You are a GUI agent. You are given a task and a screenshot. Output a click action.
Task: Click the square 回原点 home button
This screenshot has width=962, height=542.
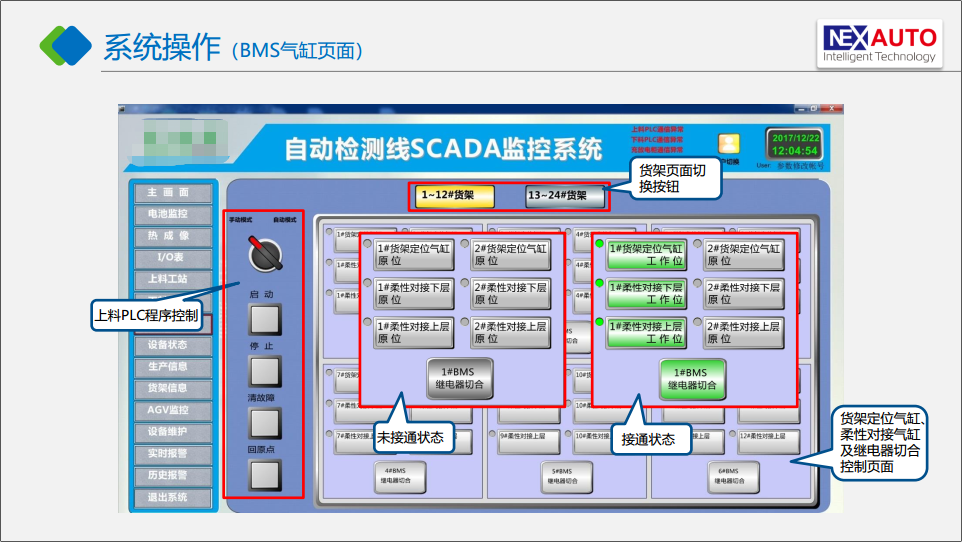point(265,475)
